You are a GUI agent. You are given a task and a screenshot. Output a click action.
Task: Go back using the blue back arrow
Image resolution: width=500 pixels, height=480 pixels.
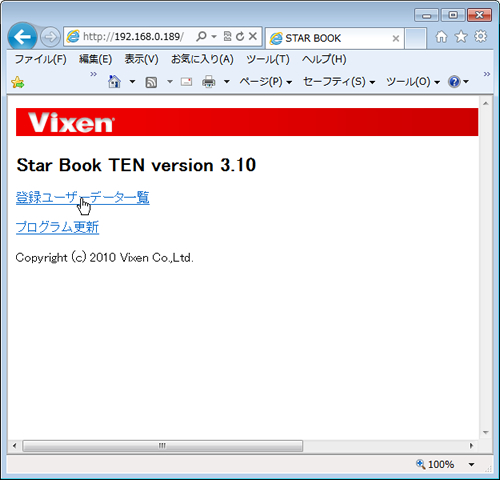(x=22, y=36)
